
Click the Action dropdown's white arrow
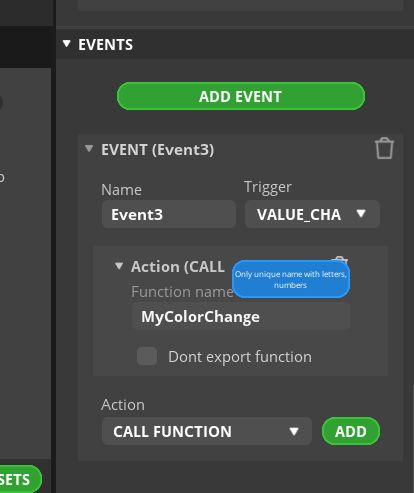coord(294,431)
